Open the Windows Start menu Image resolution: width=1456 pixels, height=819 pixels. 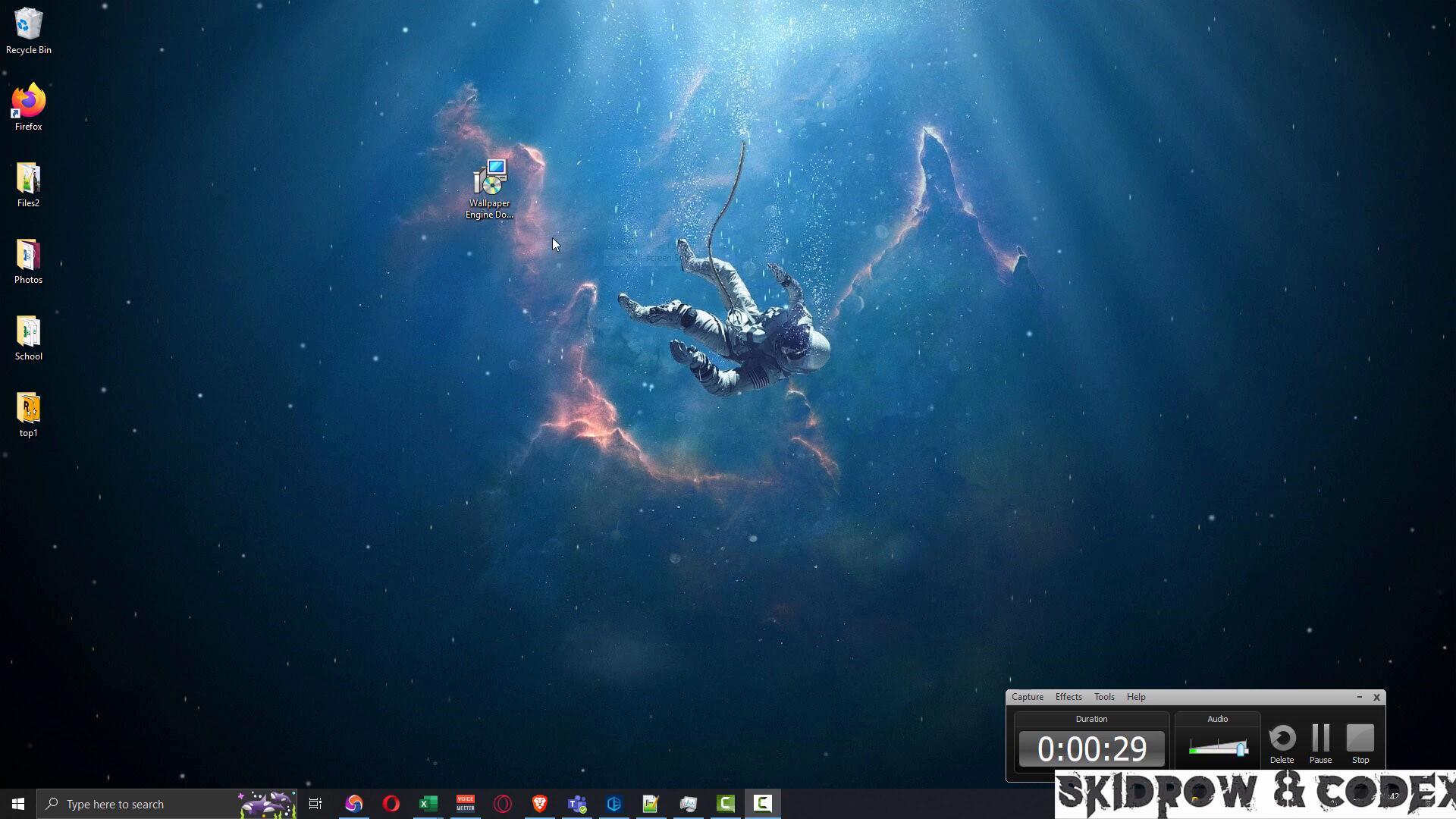[x=18, y=804]
